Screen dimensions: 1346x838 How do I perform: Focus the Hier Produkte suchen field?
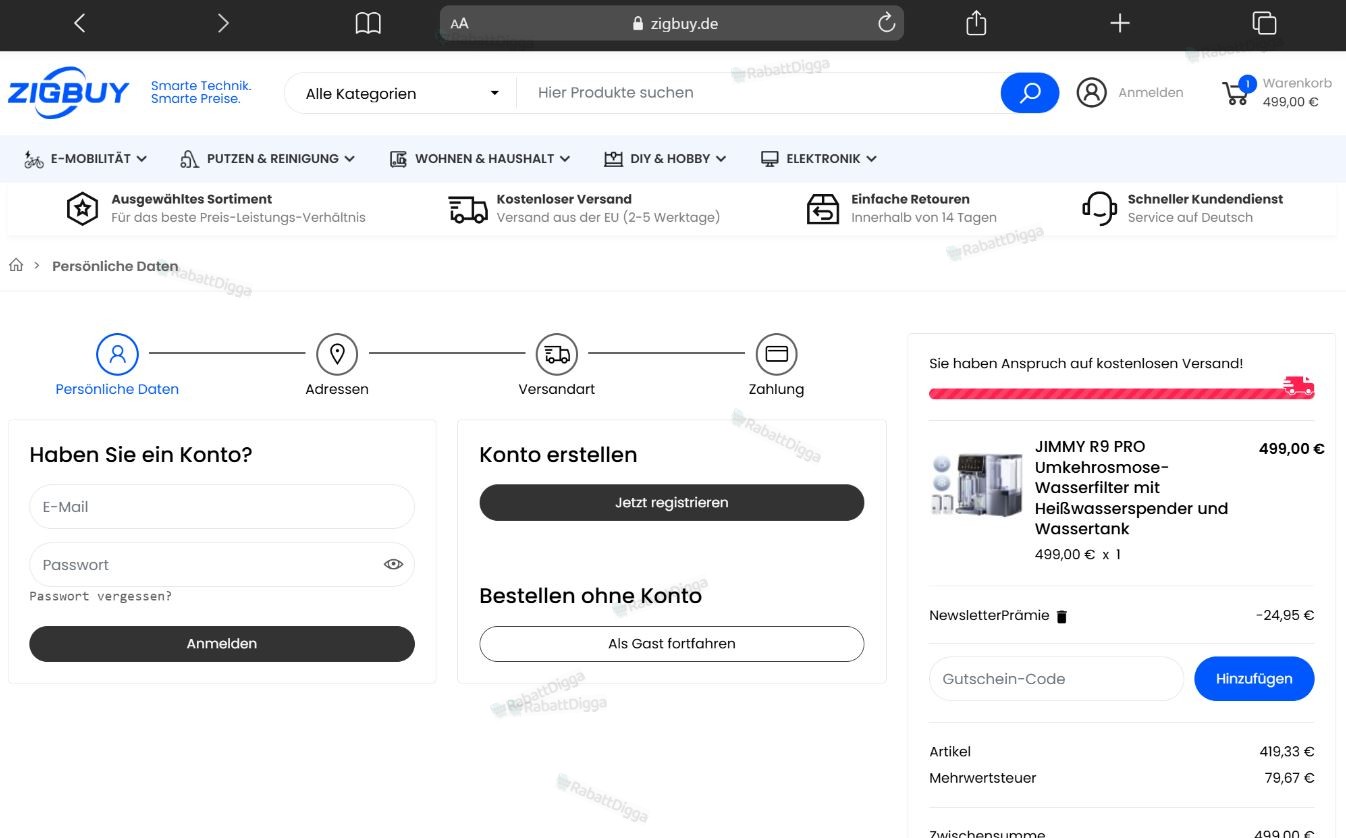point(758,93)
